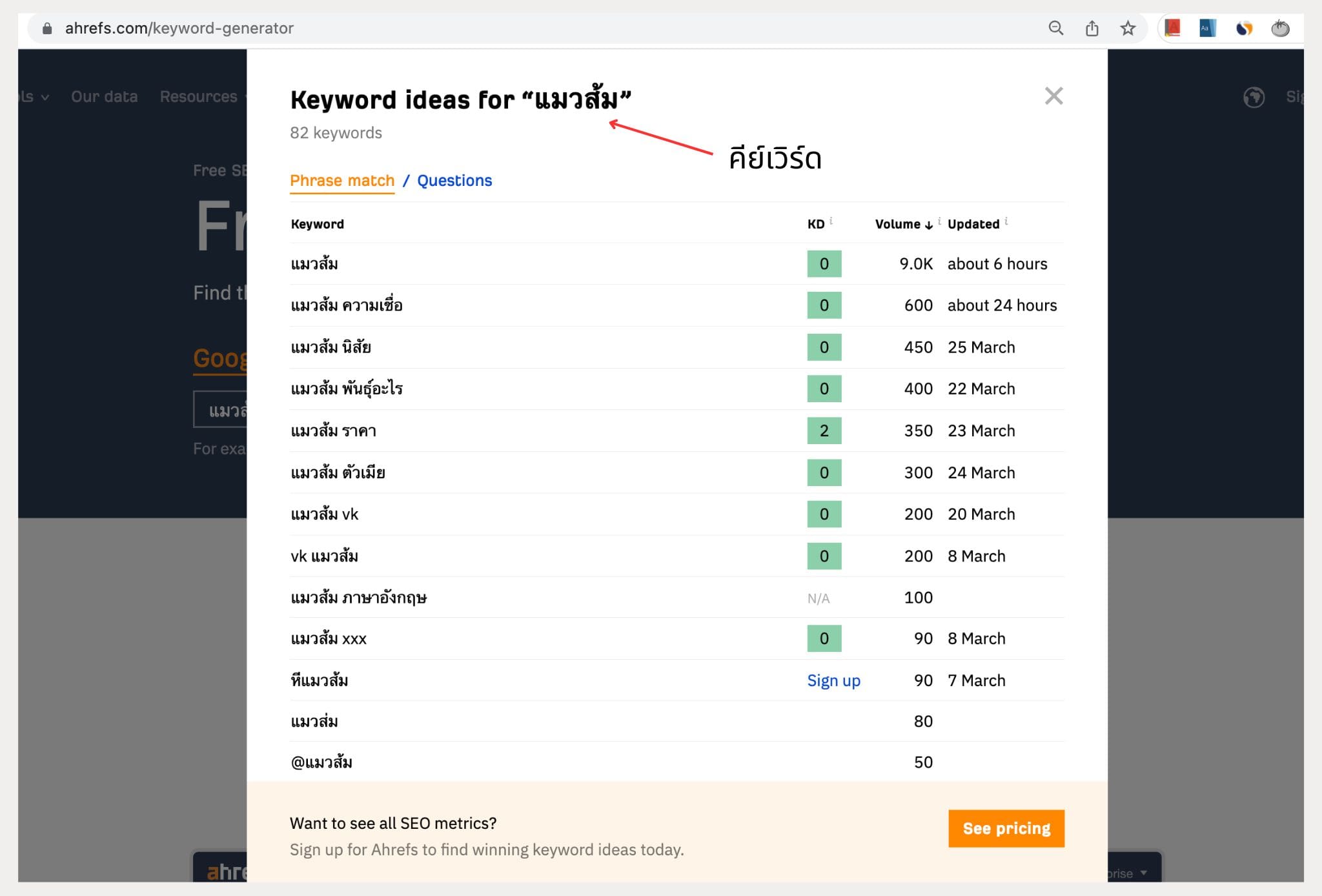Switch to the Questions tab
Image resolution: width=1322 pixels, height=896 pixels.
pos(454,181)
